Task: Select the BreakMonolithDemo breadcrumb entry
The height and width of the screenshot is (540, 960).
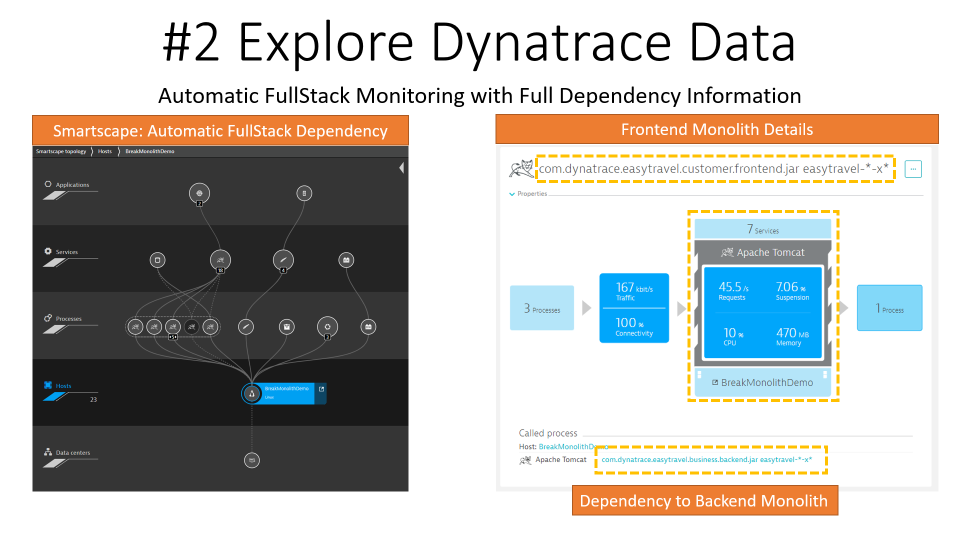Action: [150, 151]
